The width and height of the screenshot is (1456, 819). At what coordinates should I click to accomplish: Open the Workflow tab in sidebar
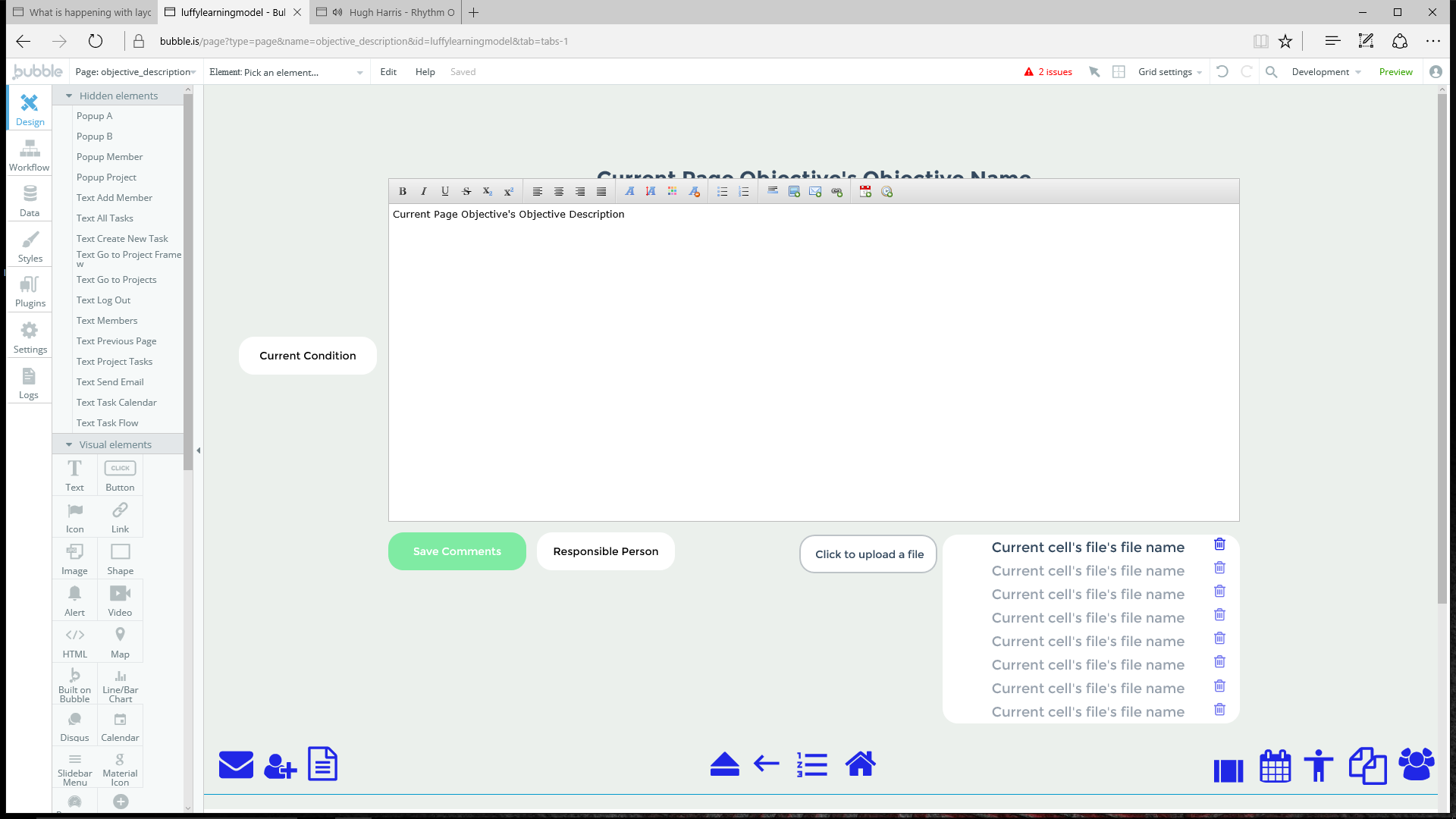coord(30,155)
